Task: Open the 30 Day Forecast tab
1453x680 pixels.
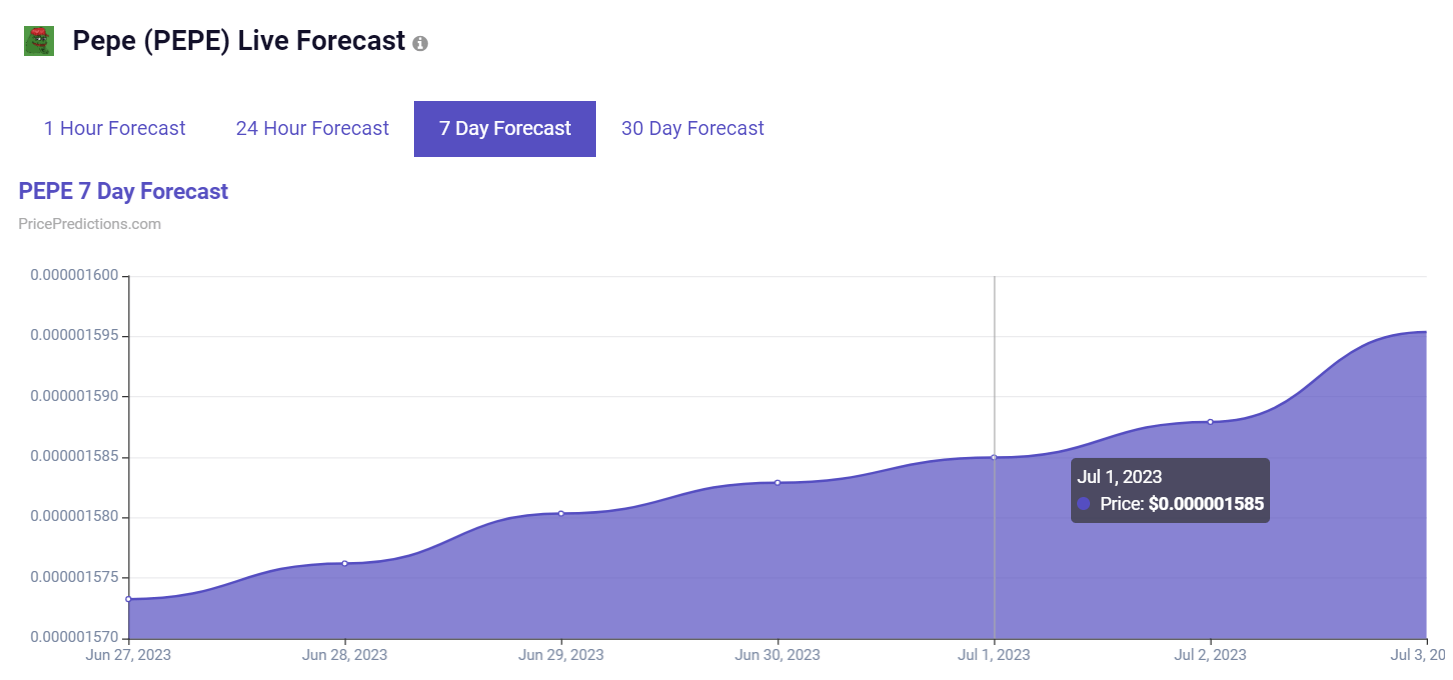Action: point(693,129)
